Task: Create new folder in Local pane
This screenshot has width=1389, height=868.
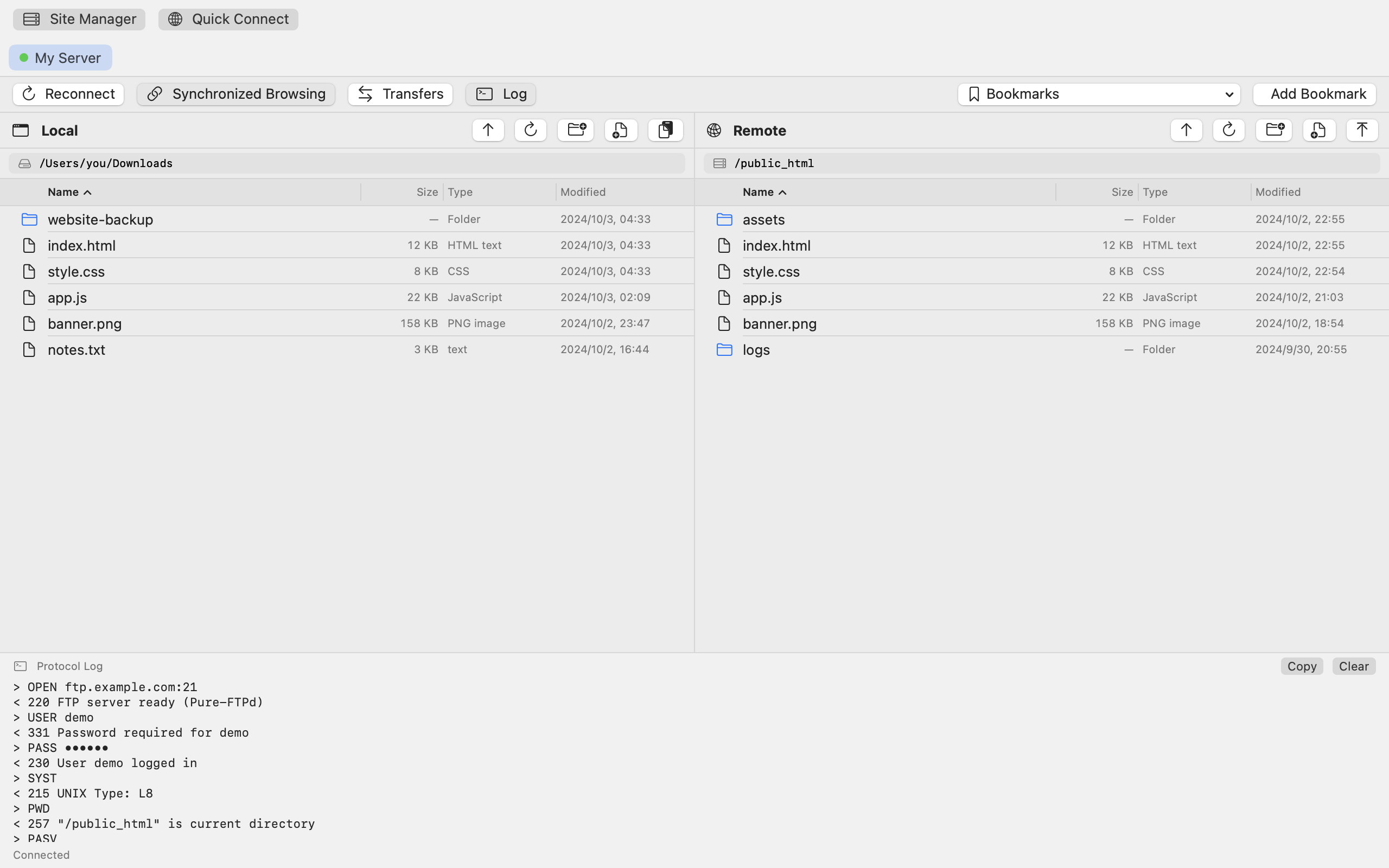Action: [x=576, y=130]
